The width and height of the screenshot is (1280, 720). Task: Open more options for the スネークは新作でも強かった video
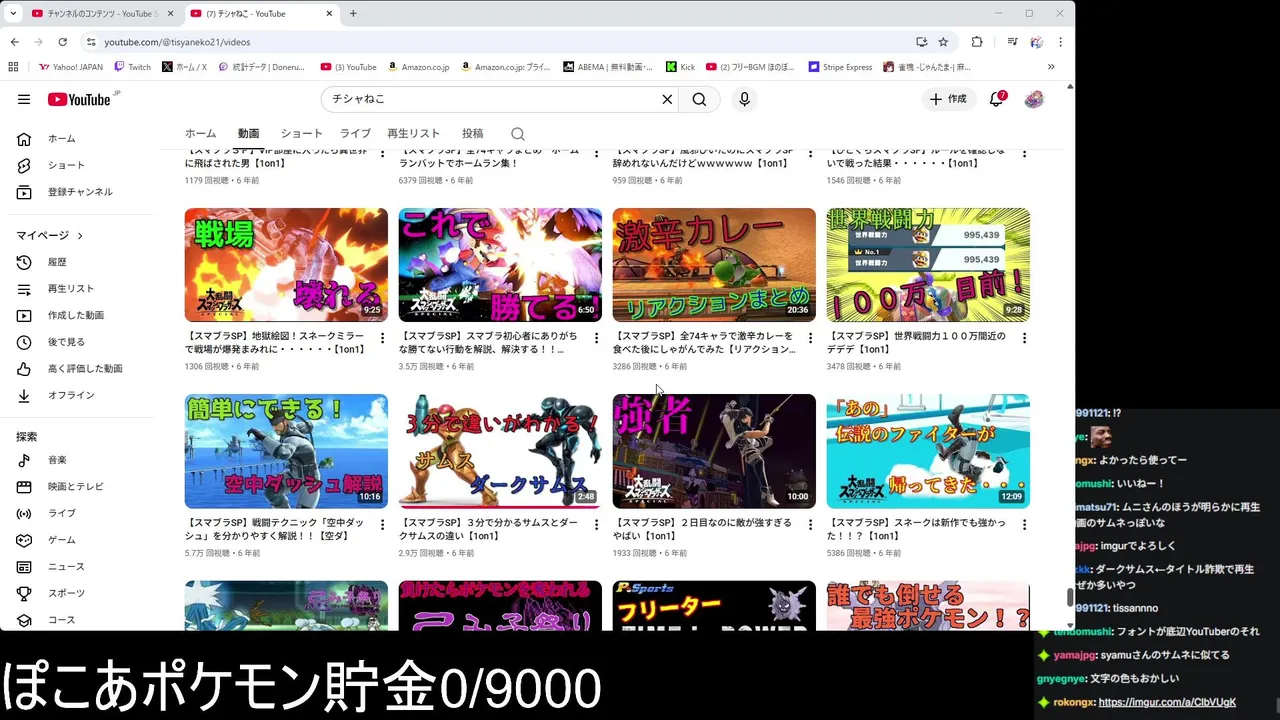[x=1024, y=524]
